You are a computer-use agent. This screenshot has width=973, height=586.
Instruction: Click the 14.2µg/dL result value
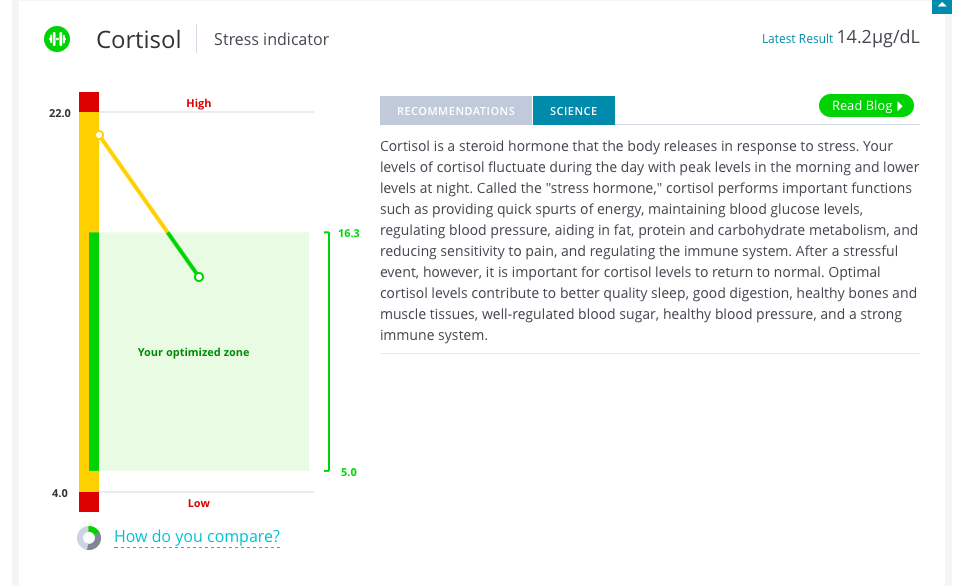click(878, 38)
